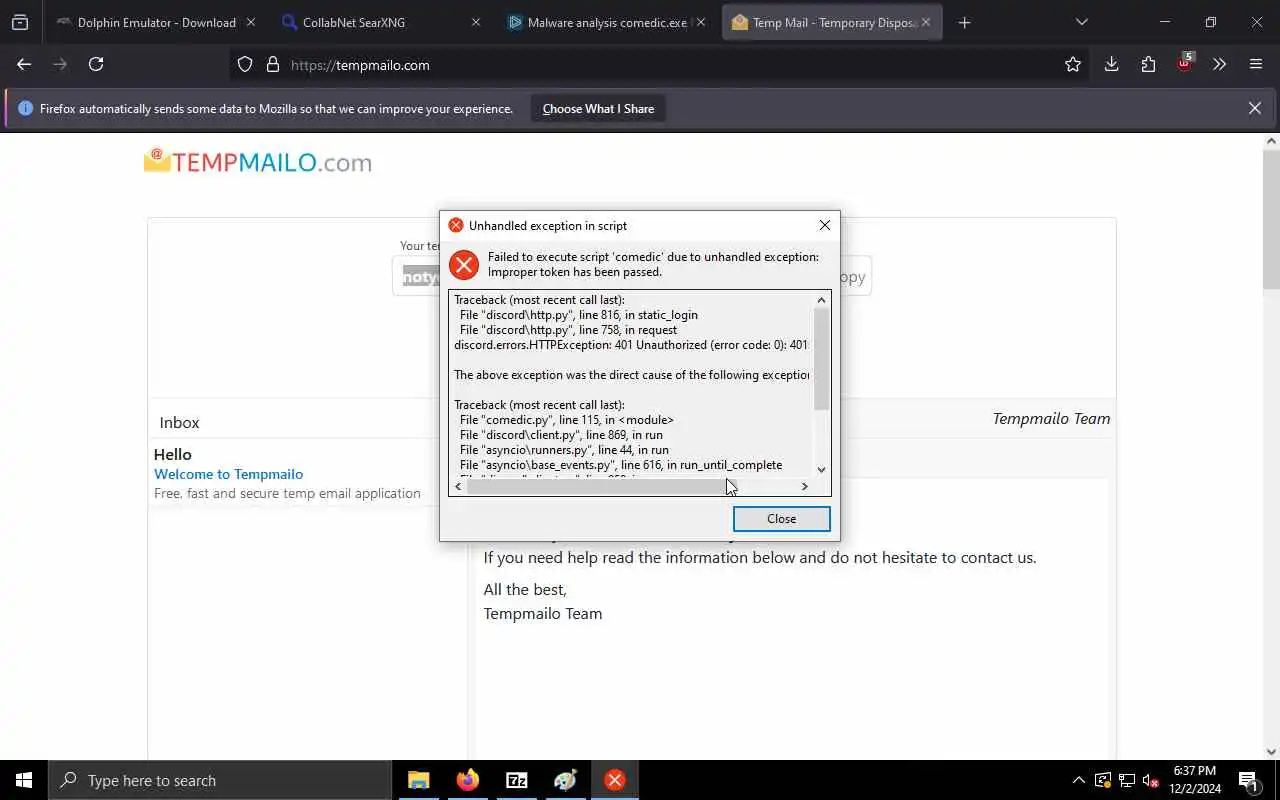
Task: Open the tracking protection shield icon
Action: [x=245, y=64]
